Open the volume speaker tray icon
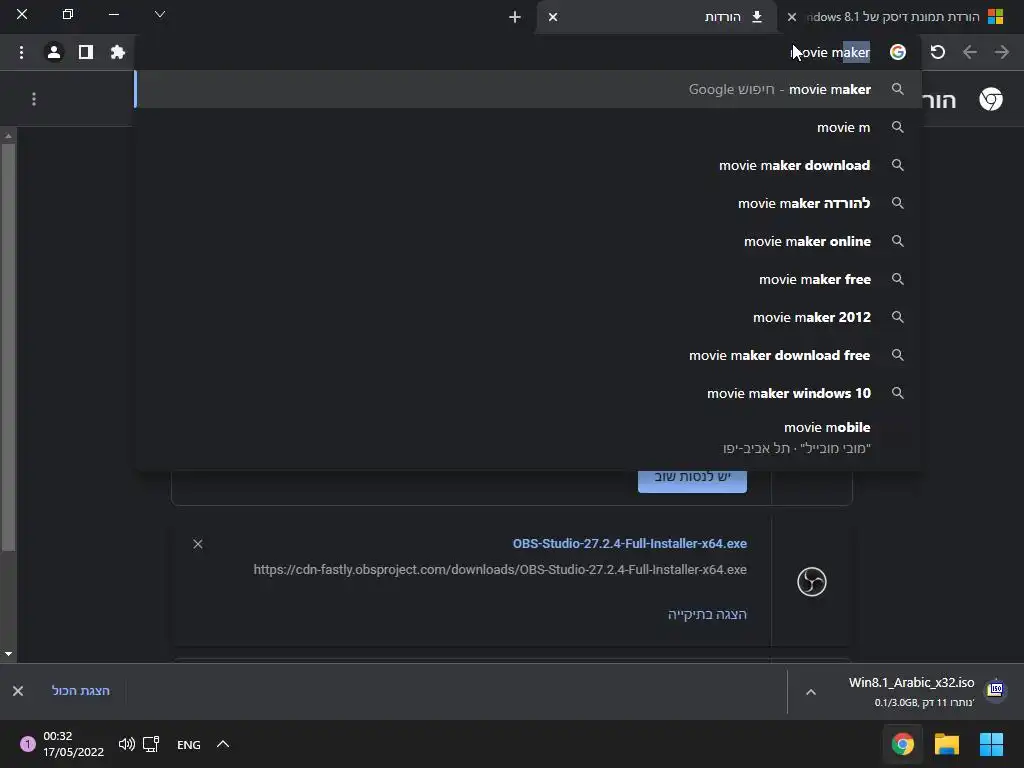Screen dimensions: 1024x768 pos(127,744)
